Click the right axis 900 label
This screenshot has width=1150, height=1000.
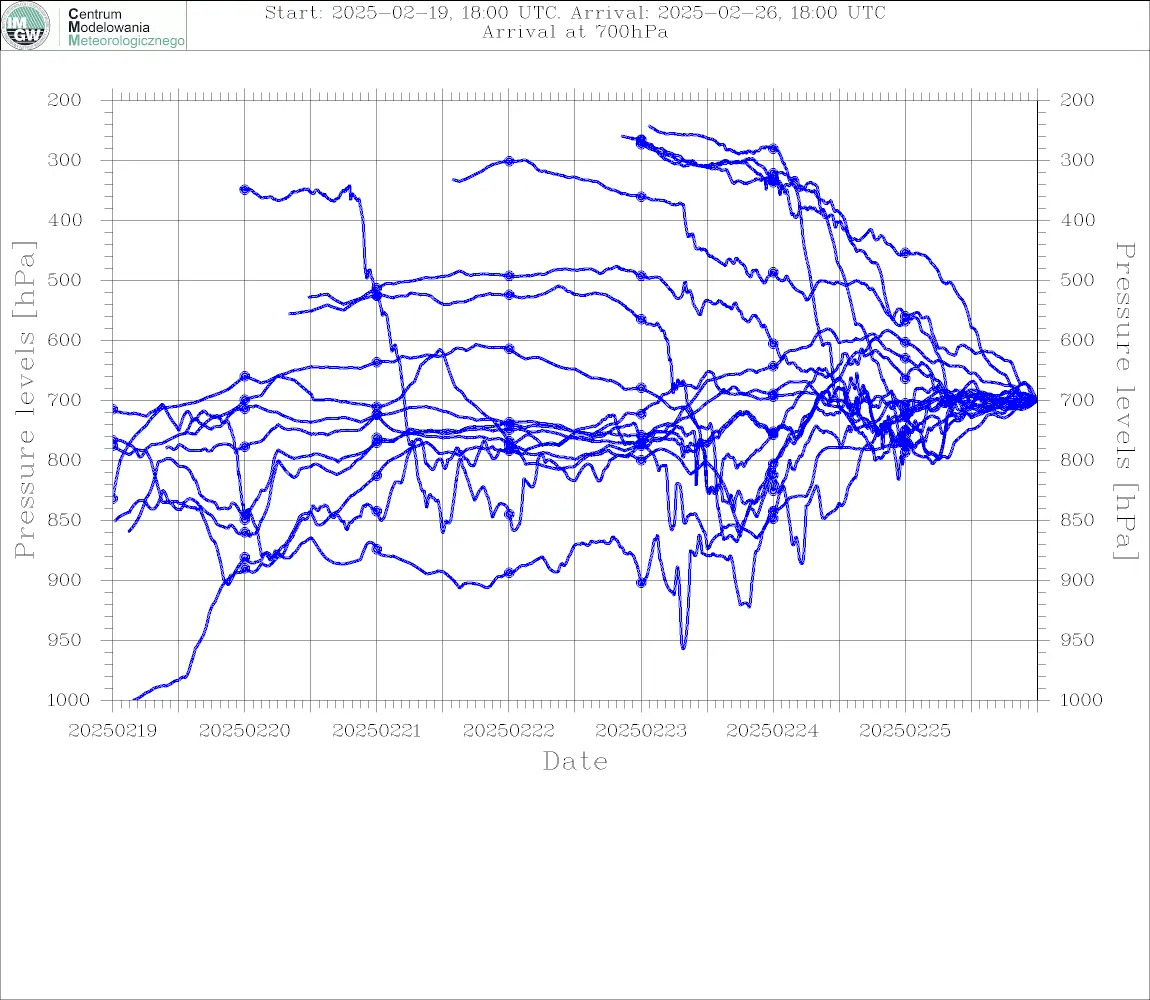tap(1077, 580)
